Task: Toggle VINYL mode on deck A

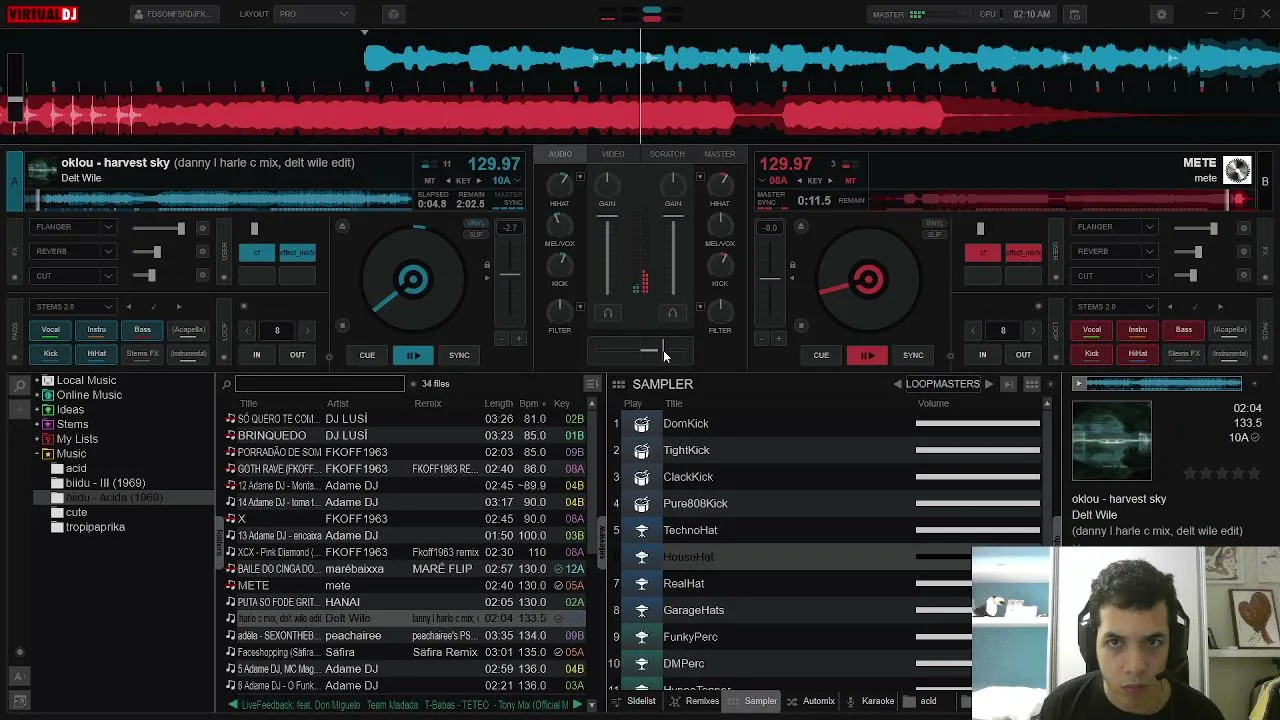Action: click(x=475, y=223)
